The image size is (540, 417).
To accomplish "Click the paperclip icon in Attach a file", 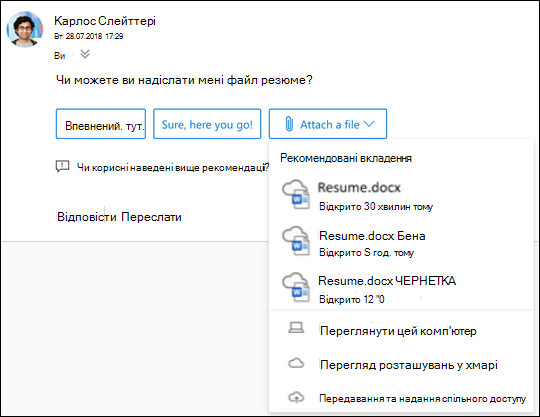I will (289, 124).
